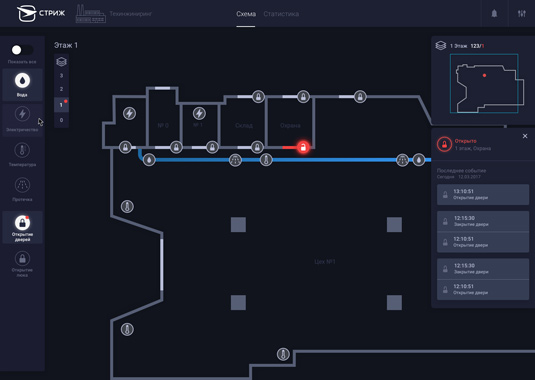Image resolution: width=535 pixels, height=380 pixels.
Task: Open the 13:10:51 Открытие двери event
Action: pyautogui.click(x=483, y=194)
